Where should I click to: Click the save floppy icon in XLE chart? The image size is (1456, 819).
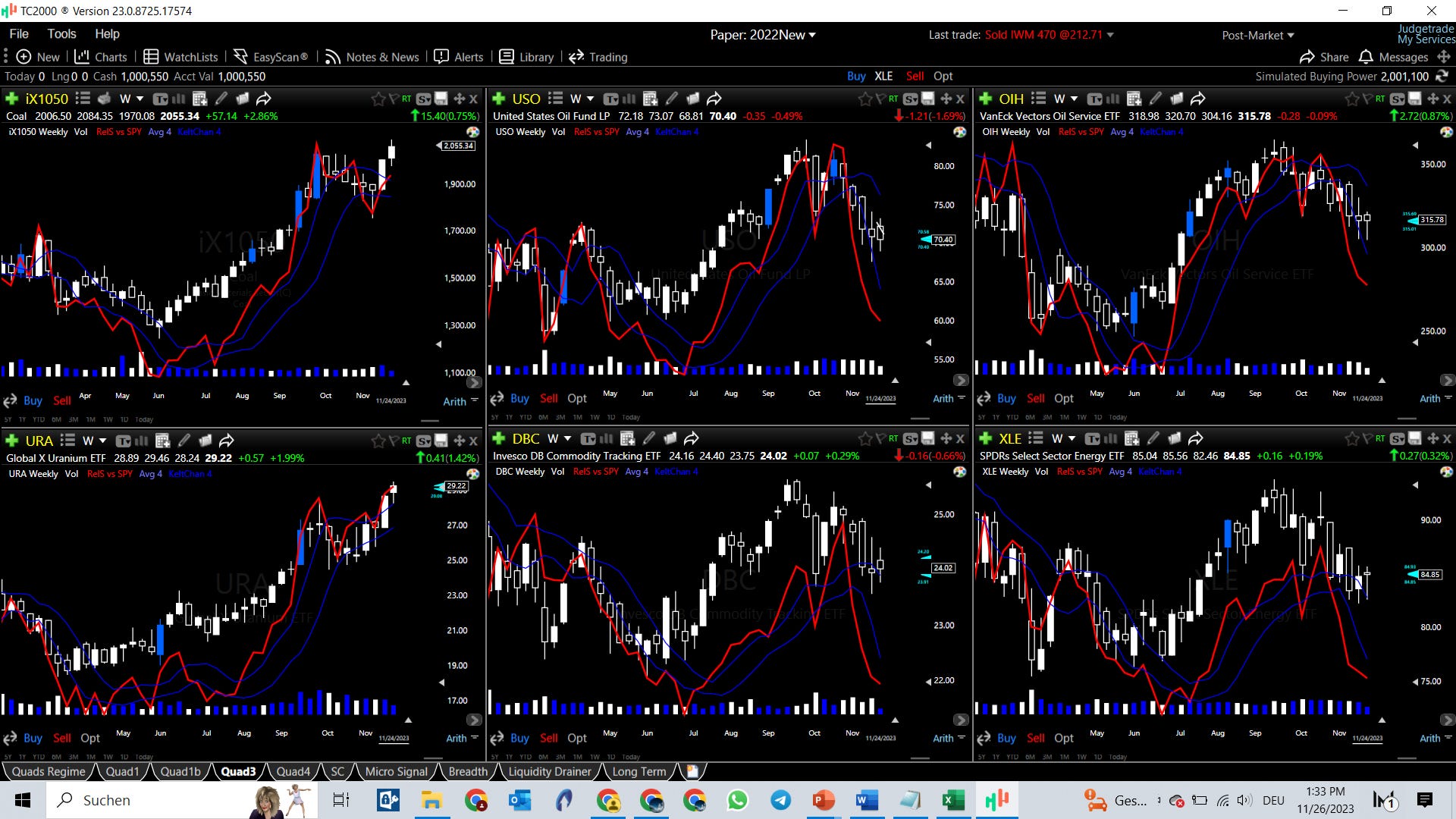pyautogui.click(x=1415, y=438)
